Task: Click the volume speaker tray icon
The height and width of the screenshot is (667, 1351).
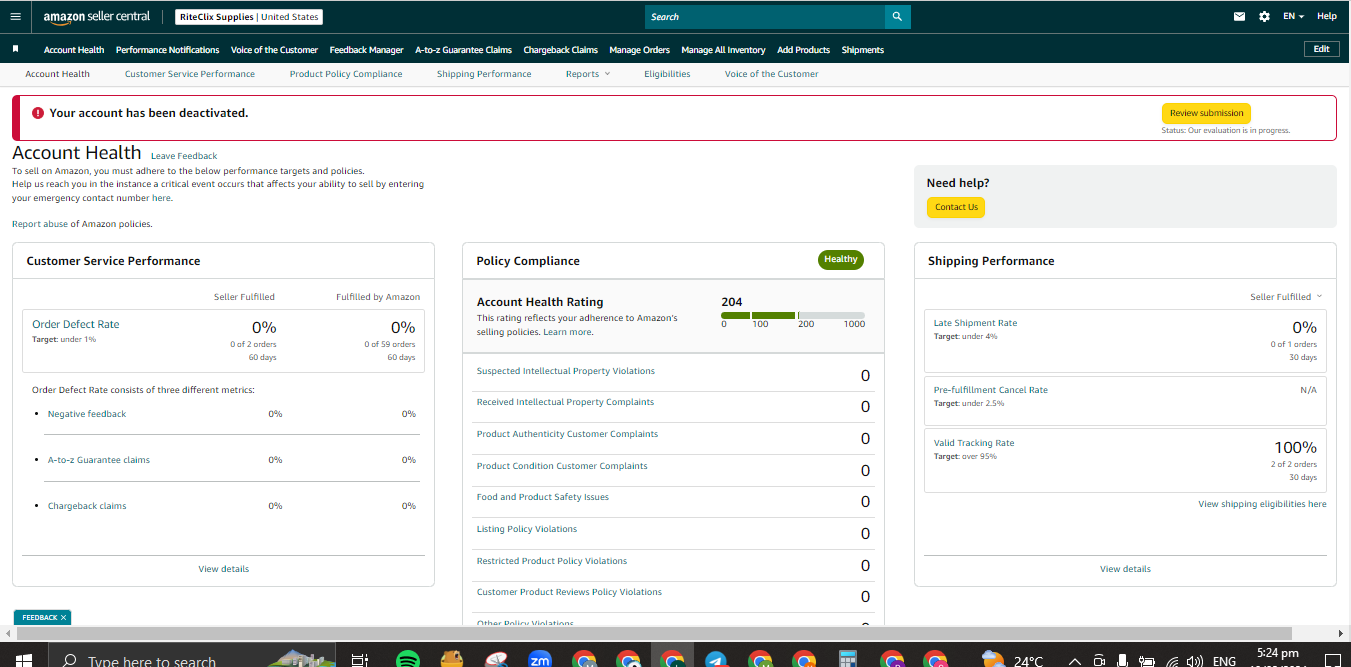Action: point(1193,660)
